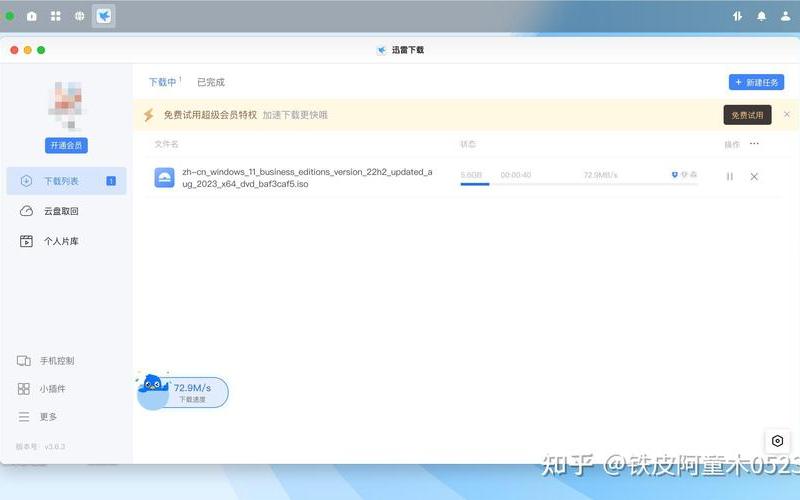800x500 pixels.
Task: Switch to the 下载中 tab
Action: [x=162, y=82]
